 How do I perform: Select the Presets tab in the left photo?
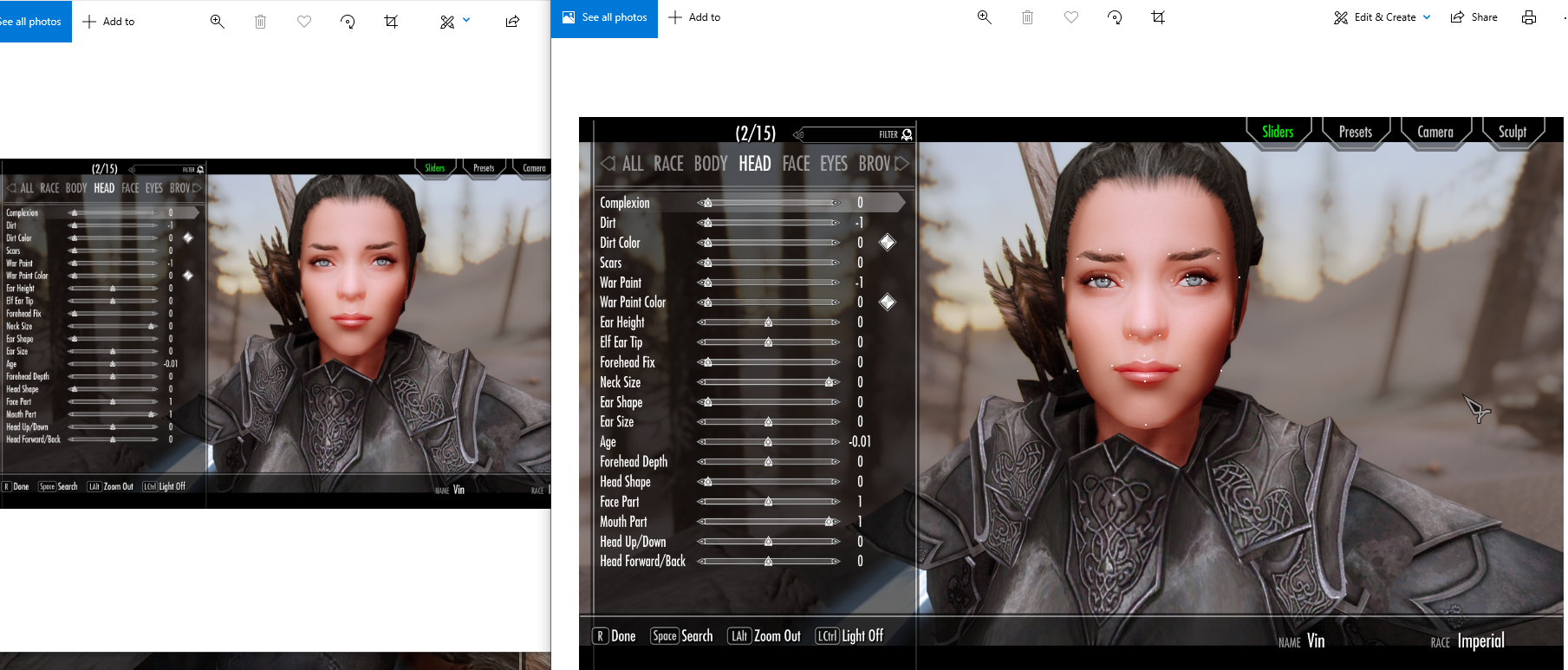click(484, 168)
